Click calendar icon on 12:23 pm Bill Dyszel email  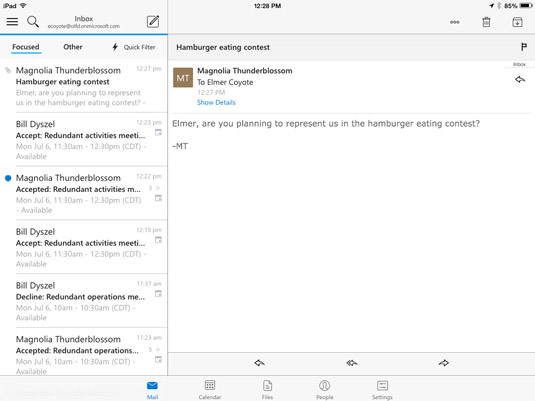(x=158, y=132)
